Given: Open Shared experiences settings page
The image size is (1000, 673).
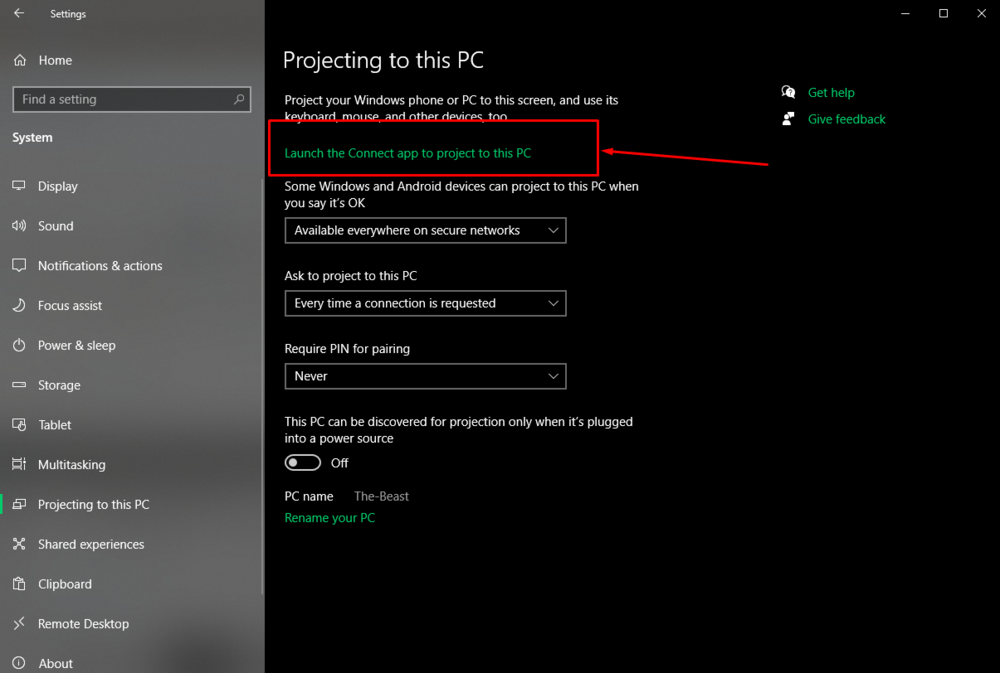Looking at the screenshot, I should (x=91, y=544).
